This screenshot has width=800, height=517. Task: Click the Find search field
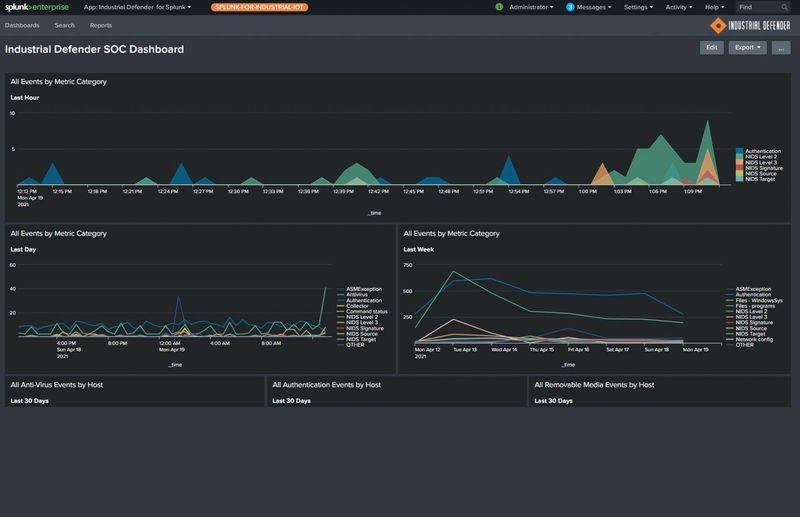(x=769, y=7)
